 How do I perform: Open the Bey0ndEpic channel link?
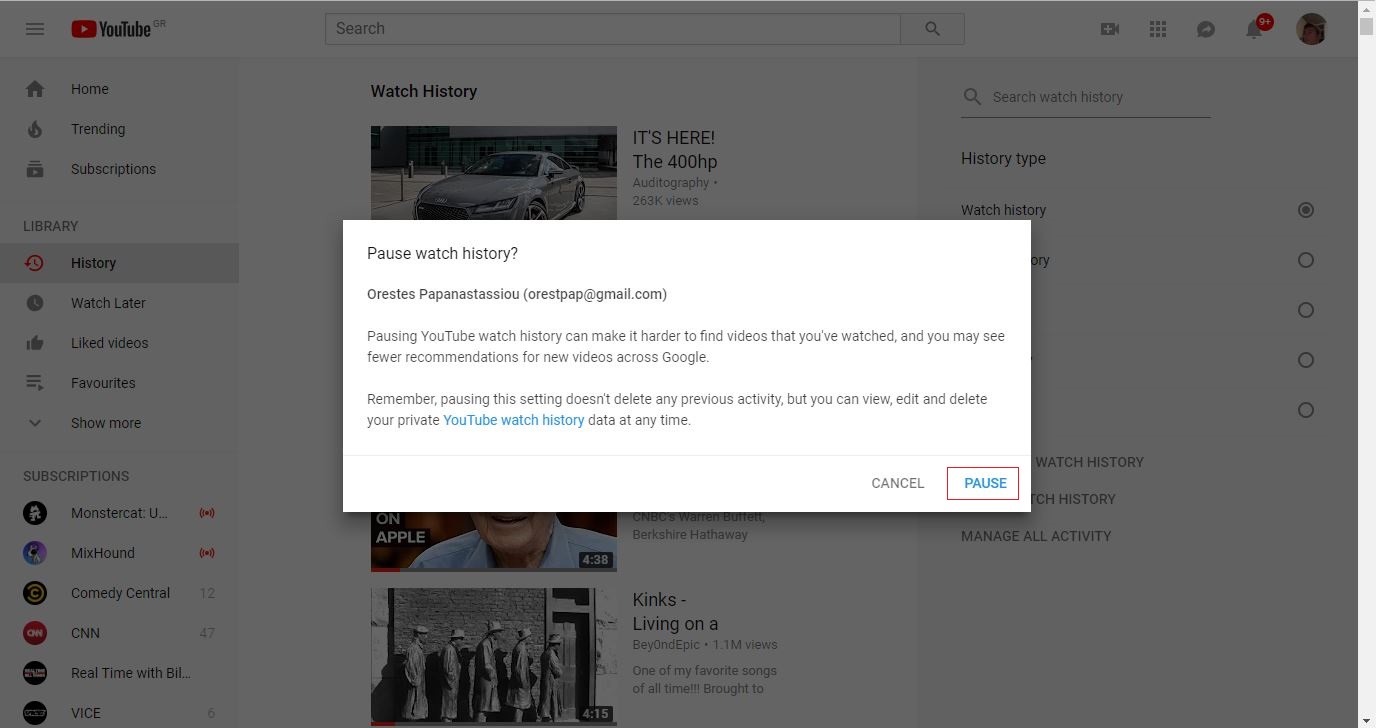pyautogui.click(x=667, y=645)
